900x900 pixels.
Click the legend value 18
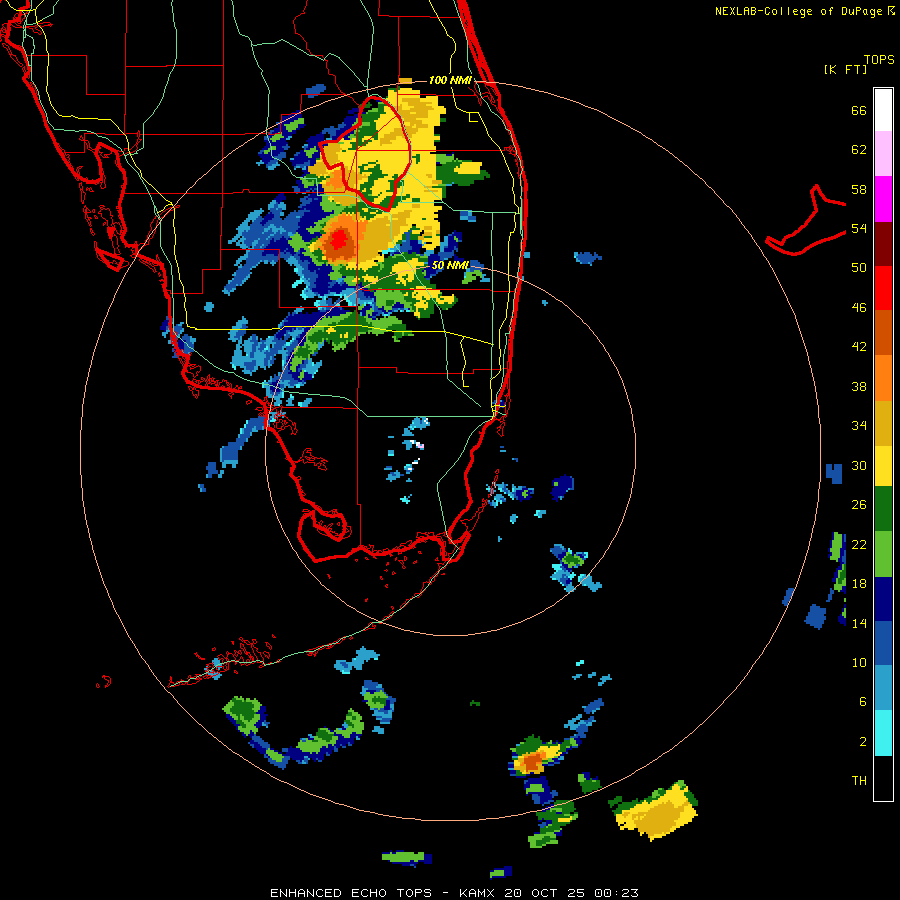(859, 584)
